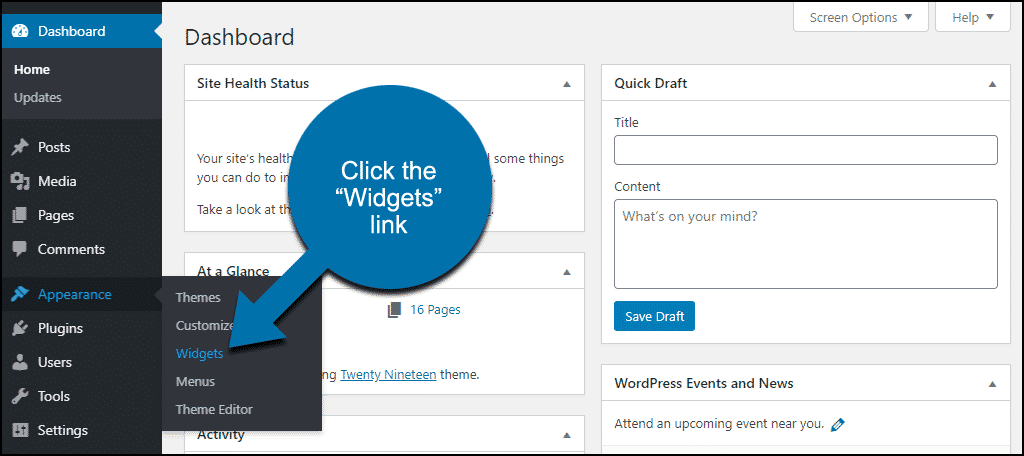The image size is (1024, 456).
Task: Open Theme Editor from the submenu
Action: pos(214,410)
